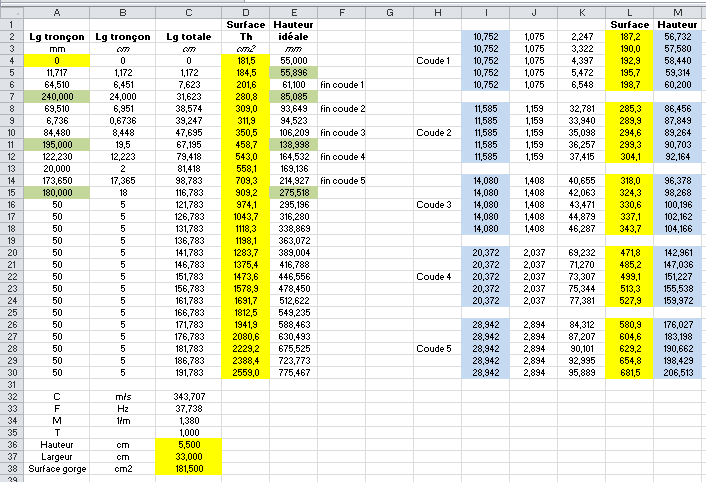
Task: Click blue cell 14,080 in row 14
Action: coord(485,180)
